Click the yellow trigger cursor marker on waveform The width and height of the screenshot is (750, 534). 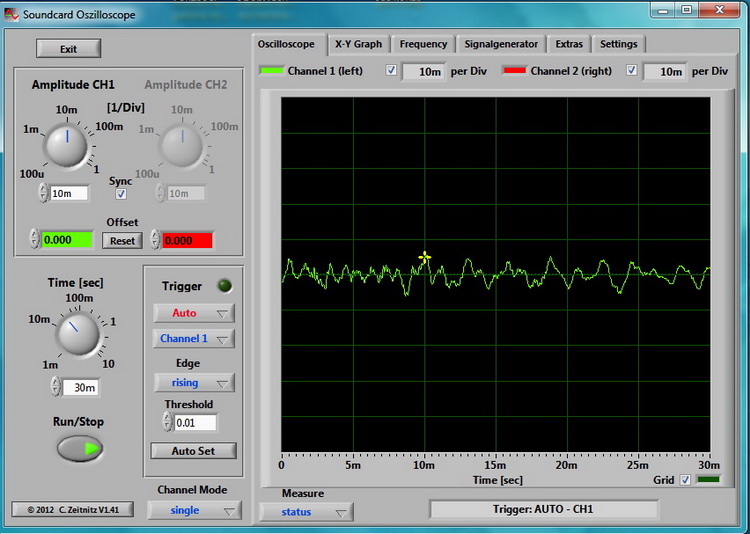coord(425,258)
